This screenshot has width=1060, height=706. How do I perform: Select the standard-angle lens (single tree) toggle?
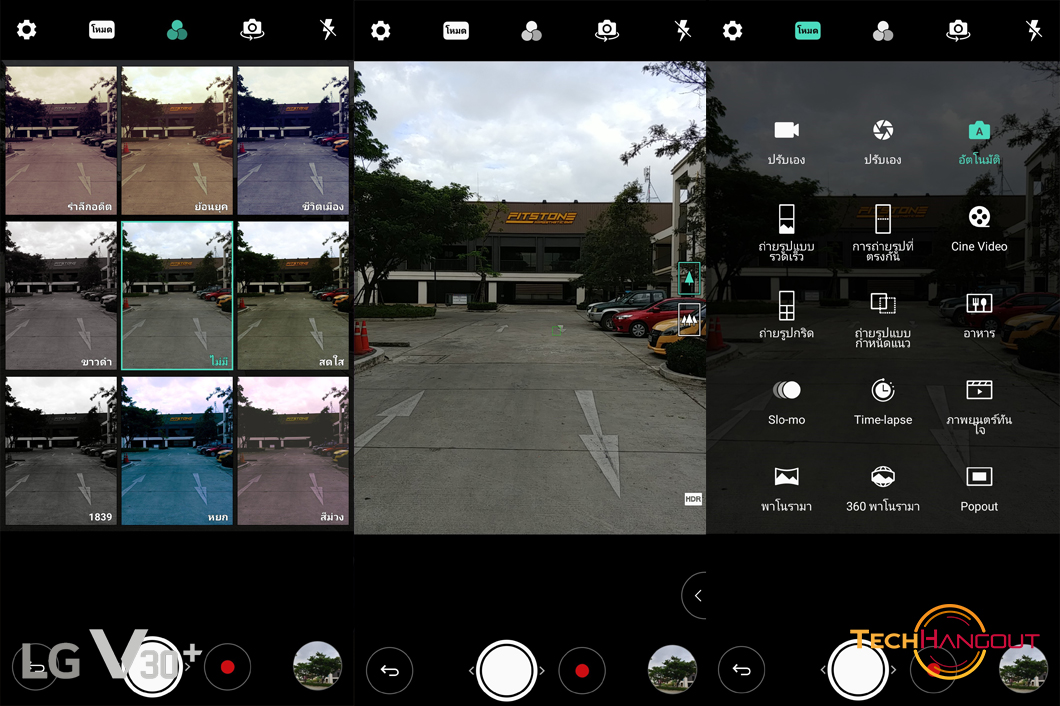tap(689, 278)
